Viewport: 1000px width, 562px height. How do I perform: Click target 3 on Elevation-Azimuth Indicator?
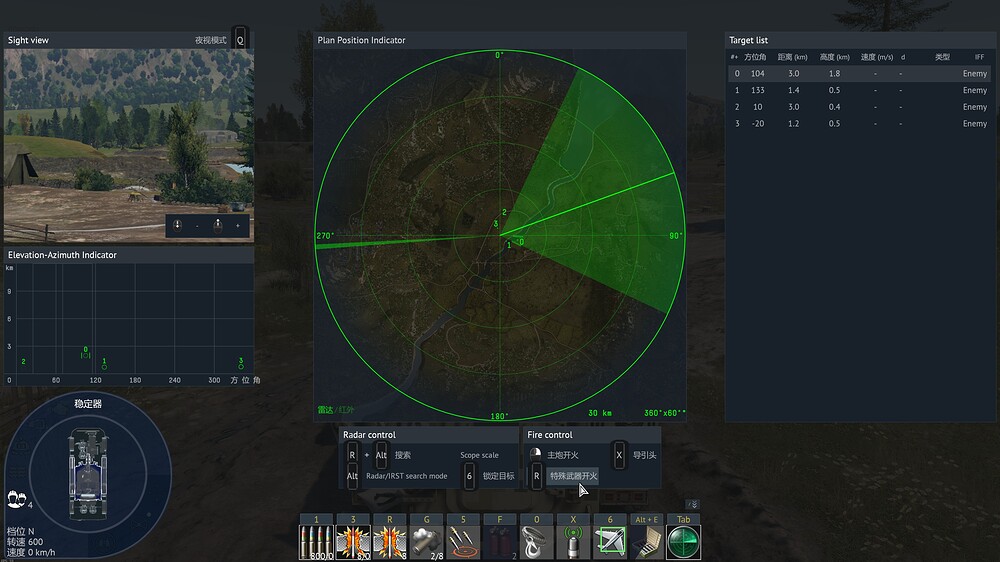tap(240, 363)
